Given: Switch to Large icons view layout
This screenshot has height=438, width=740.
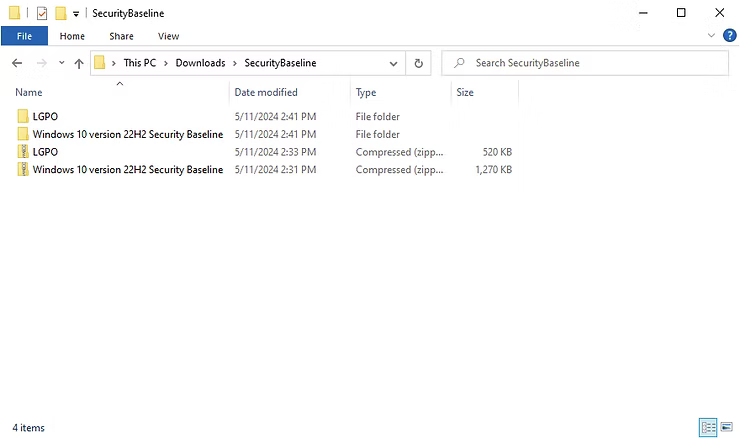Looking at the screenshot, I should point(726,428).
